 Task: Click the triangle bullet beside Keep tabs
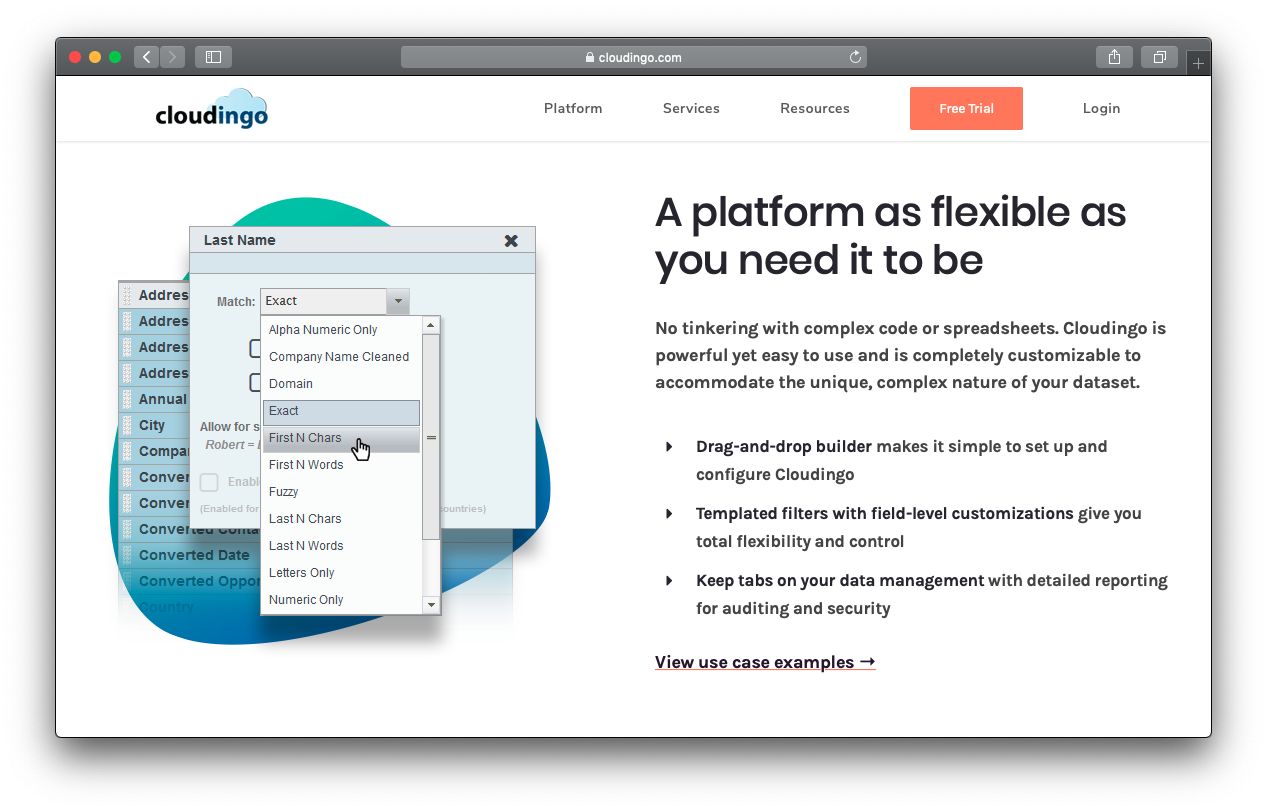[669, 580]
